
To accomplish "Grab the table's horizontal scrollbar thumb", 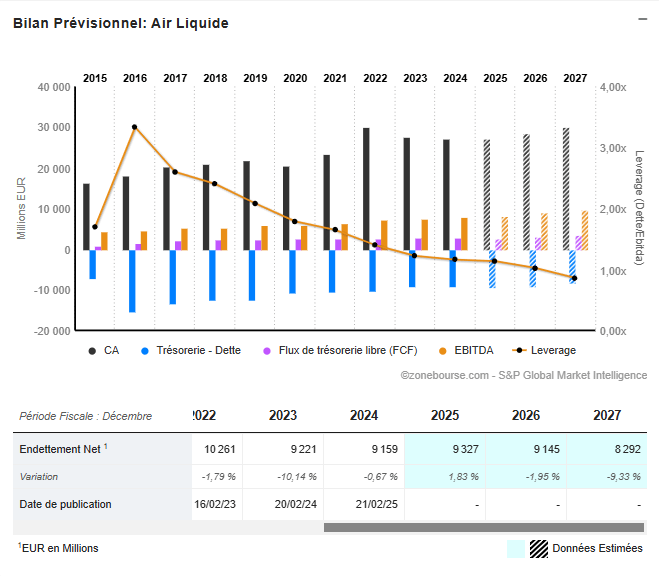I will tap(484, 527).
